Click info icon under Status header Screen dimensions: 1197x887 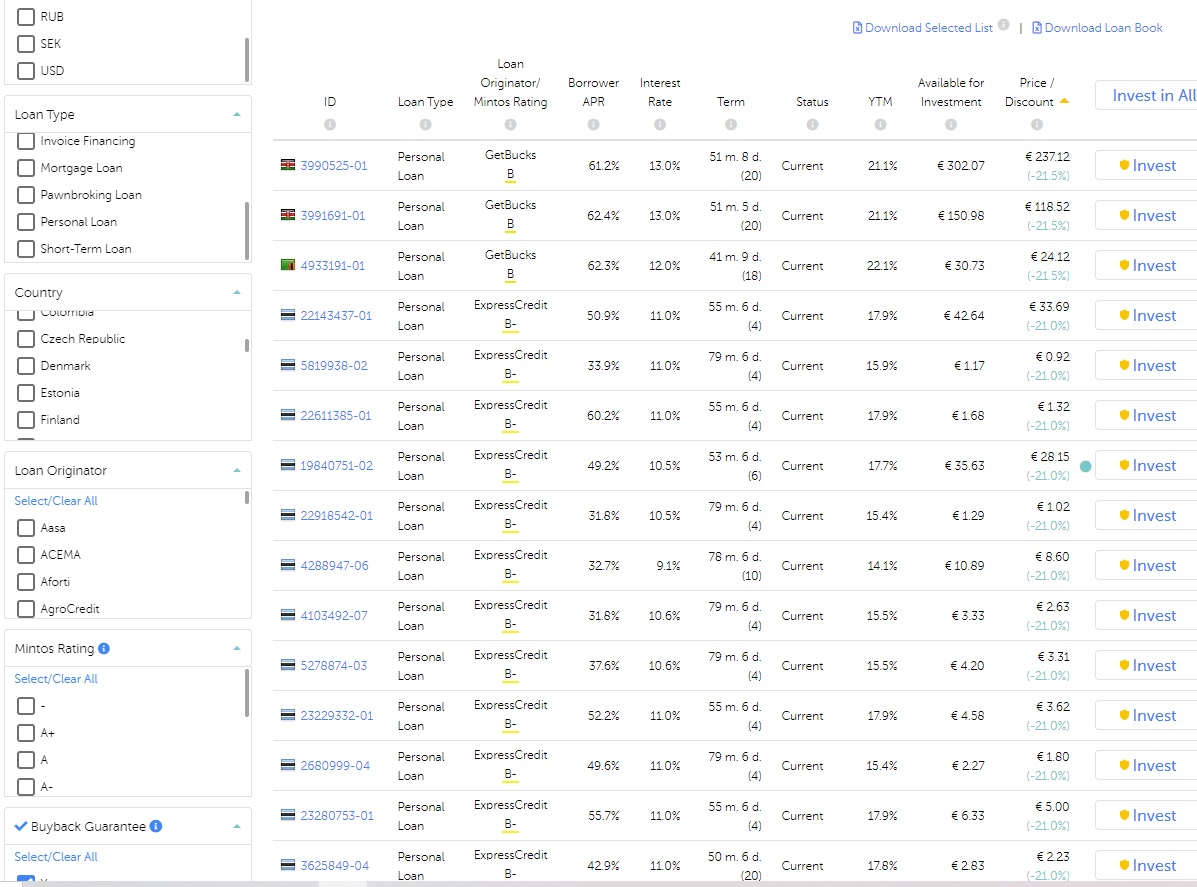click(x=812, y=124)
